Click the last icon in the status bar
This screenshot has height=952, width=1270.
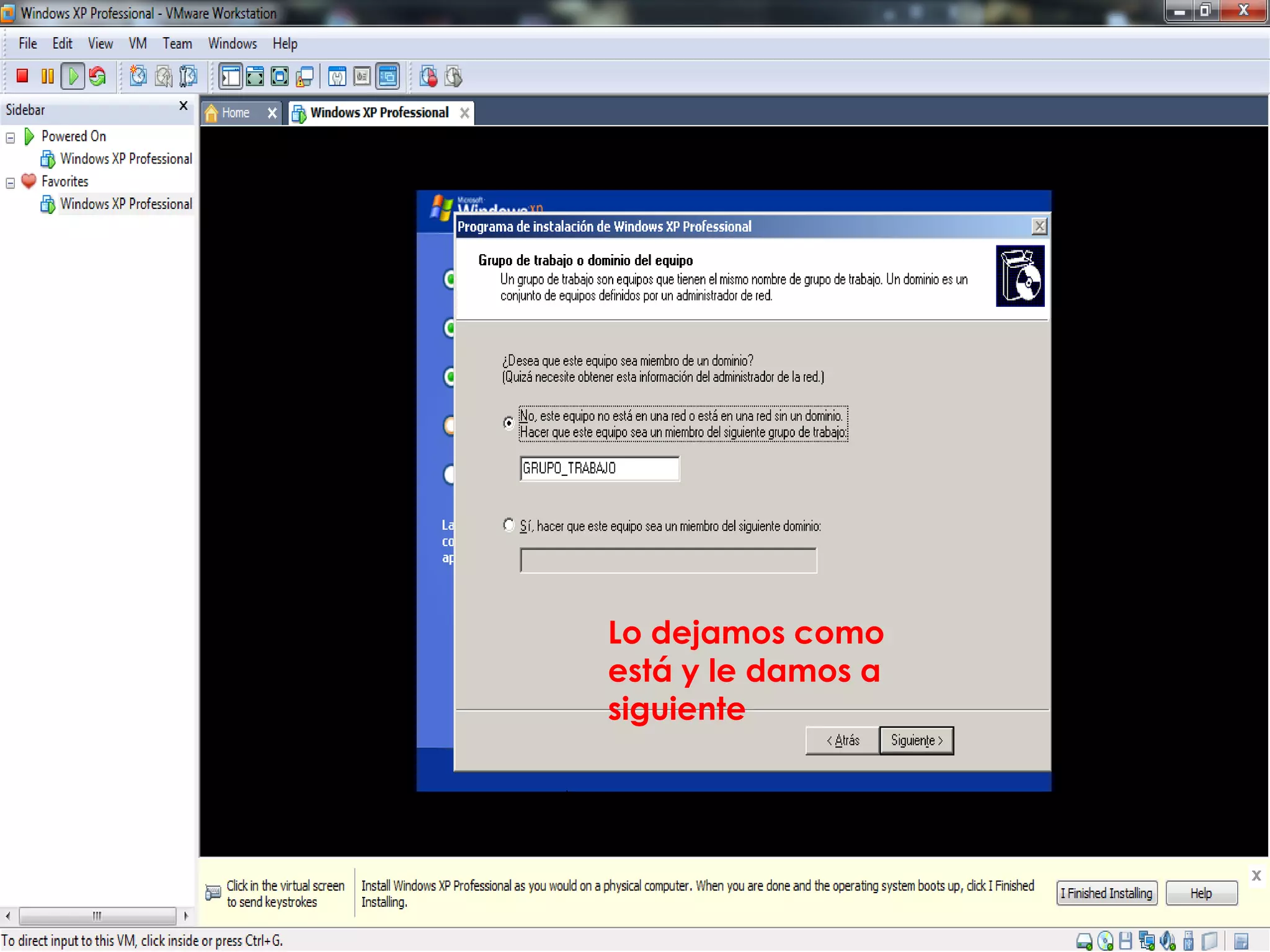1241,941
